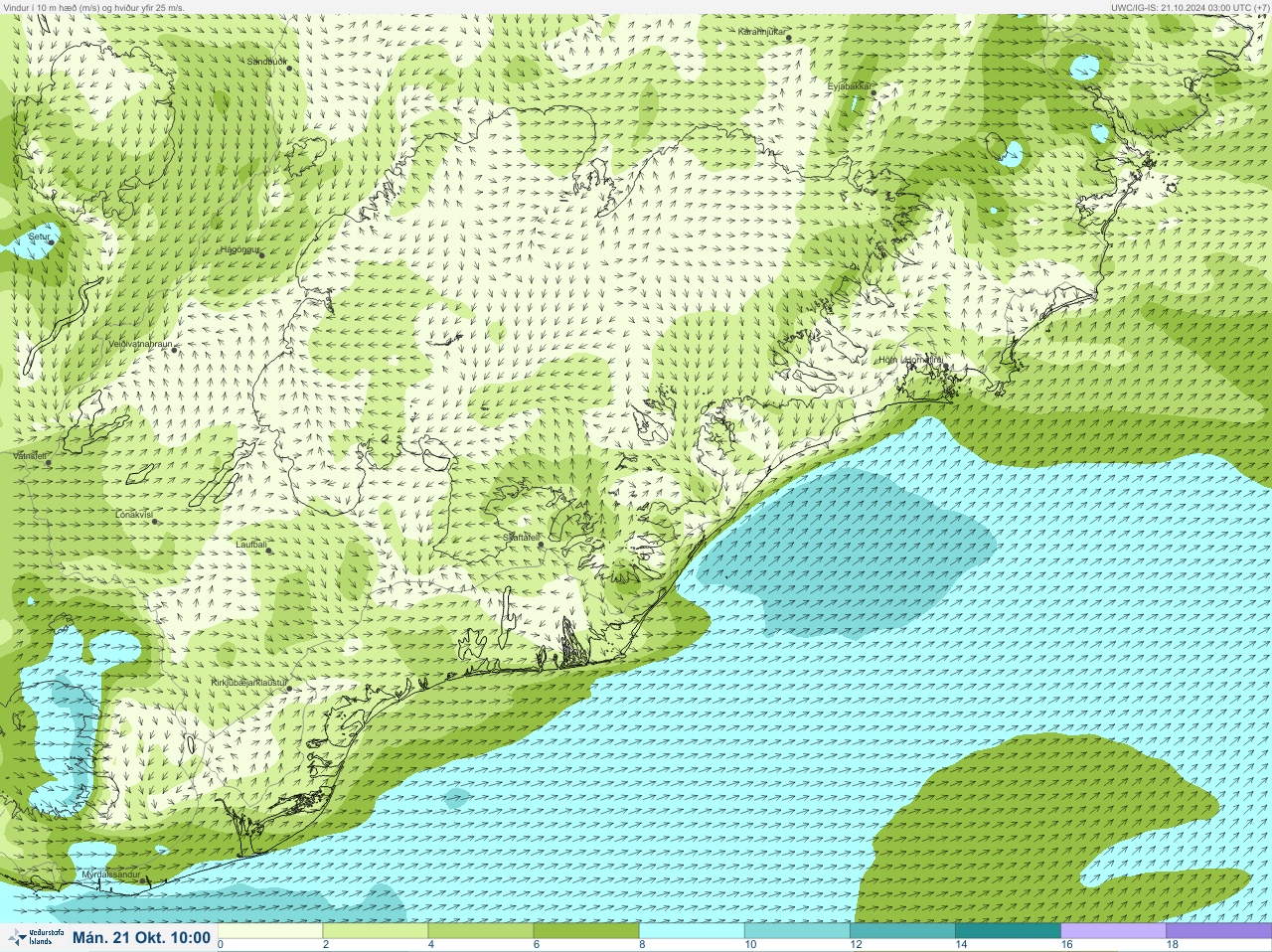
Task: Click the Vatnsfell station label
Action: coord(30,455)
